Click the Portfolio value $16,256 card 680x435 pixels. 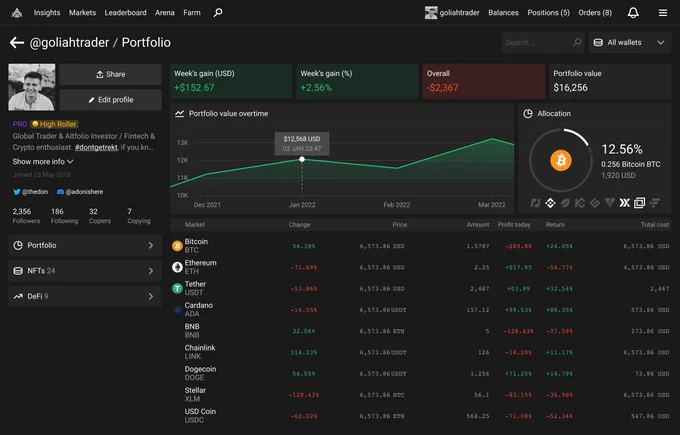click(x=610, y=81)
